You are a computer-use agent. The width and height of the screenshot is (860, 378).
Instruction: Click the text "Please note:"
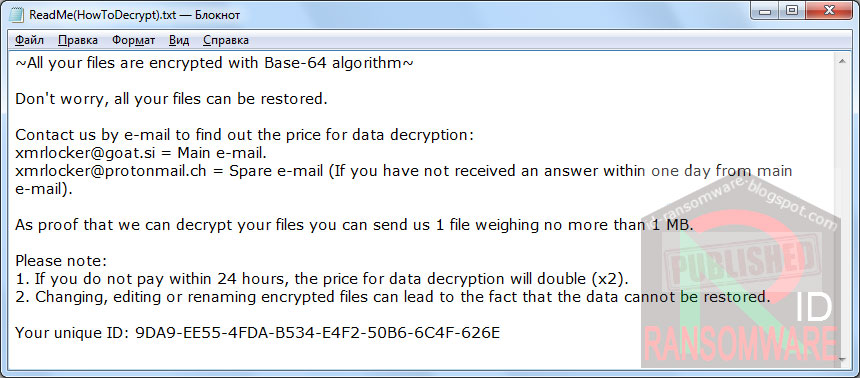point(61,261)
